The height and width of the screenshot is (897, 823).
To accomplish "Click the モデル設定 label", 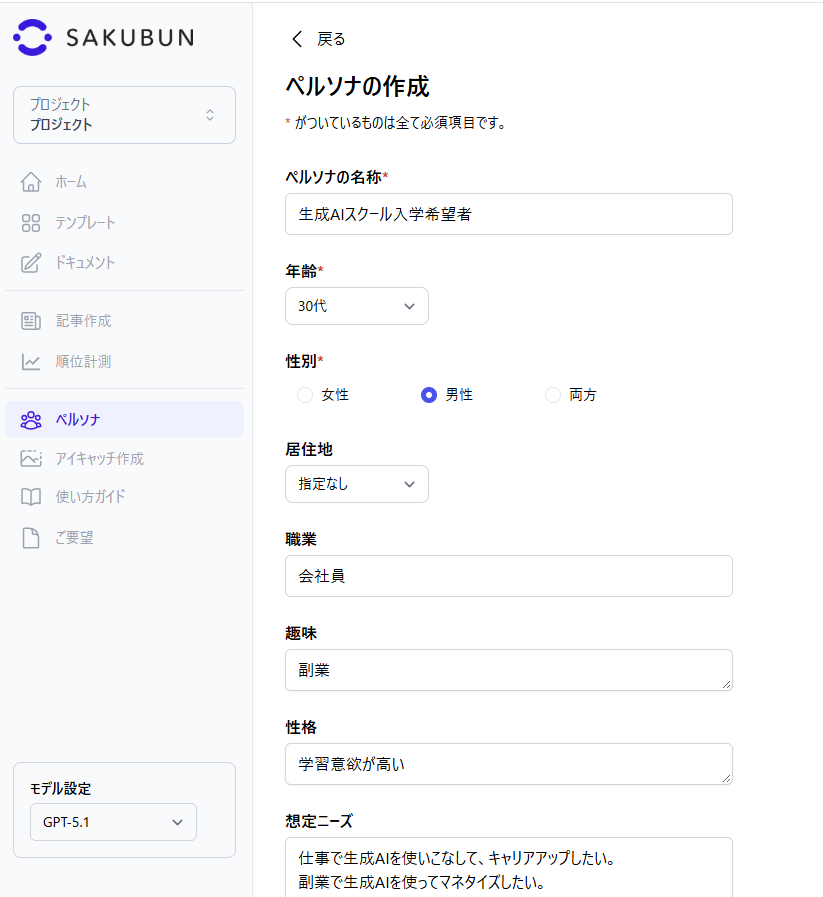I will pos(61,789).
